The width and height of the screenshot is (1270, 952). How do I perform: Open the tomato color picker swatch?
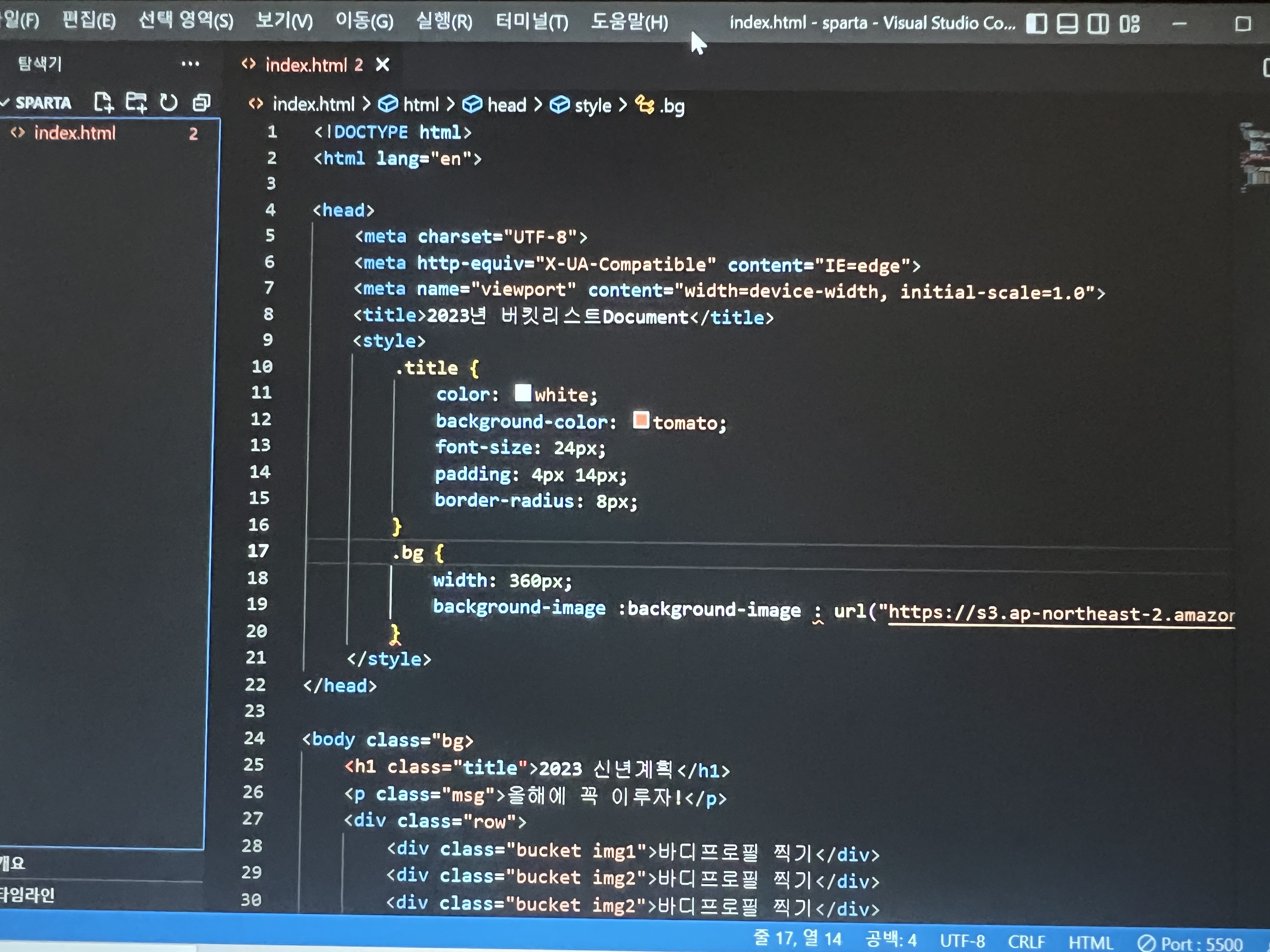coord(641,420)
